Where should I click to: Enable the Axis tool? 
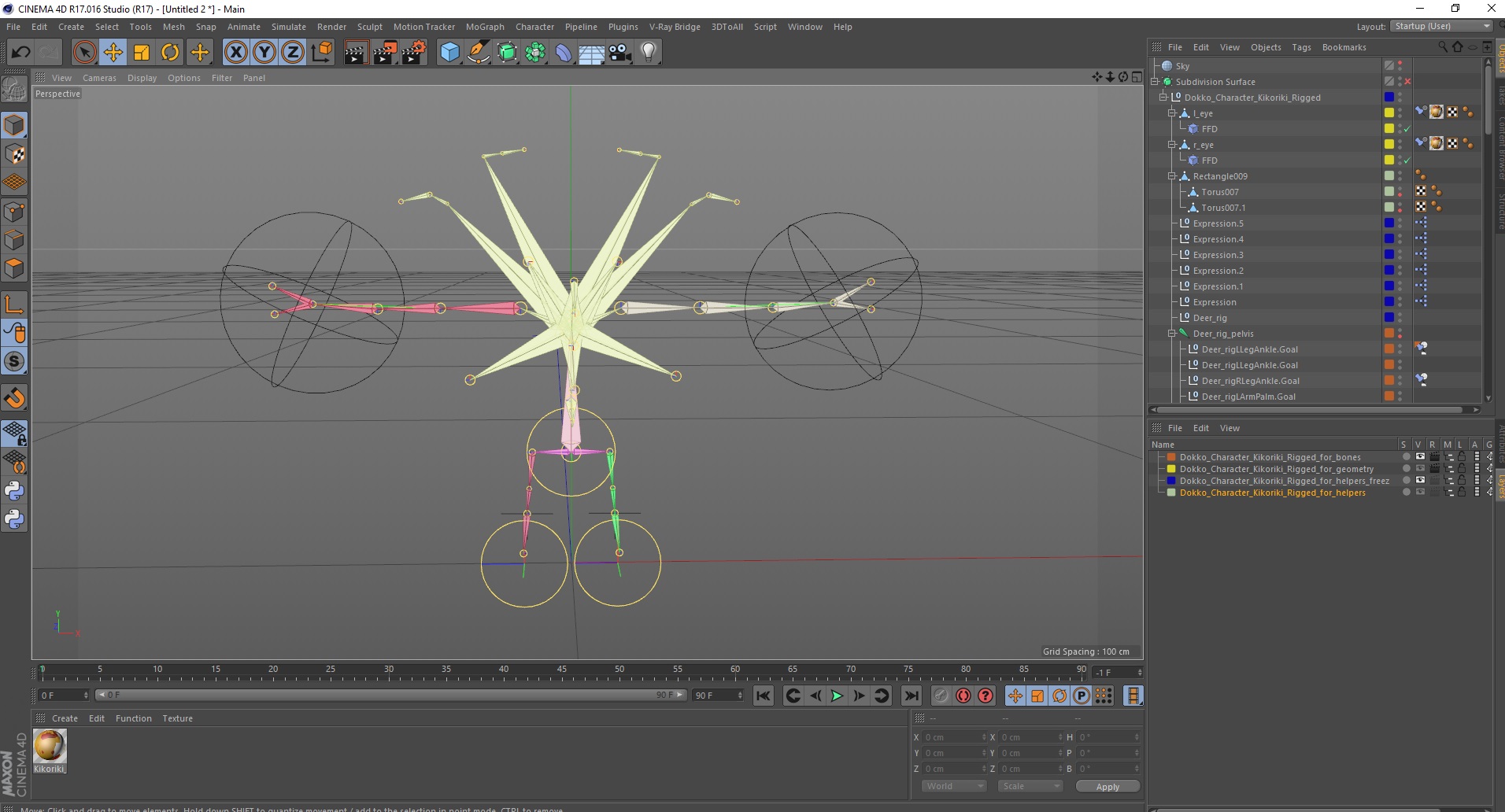tap(14, 304)
